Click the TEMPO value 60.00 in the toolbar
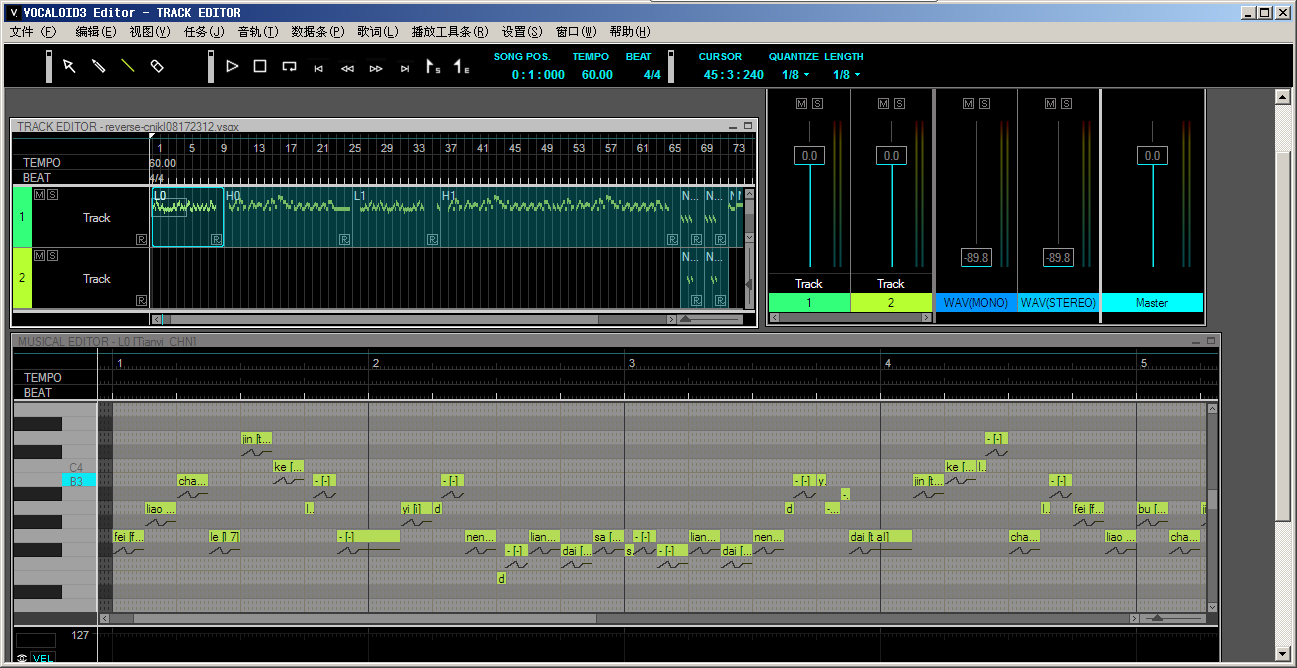This screenshot has width=1297, height=668. (x=597, y=75)
